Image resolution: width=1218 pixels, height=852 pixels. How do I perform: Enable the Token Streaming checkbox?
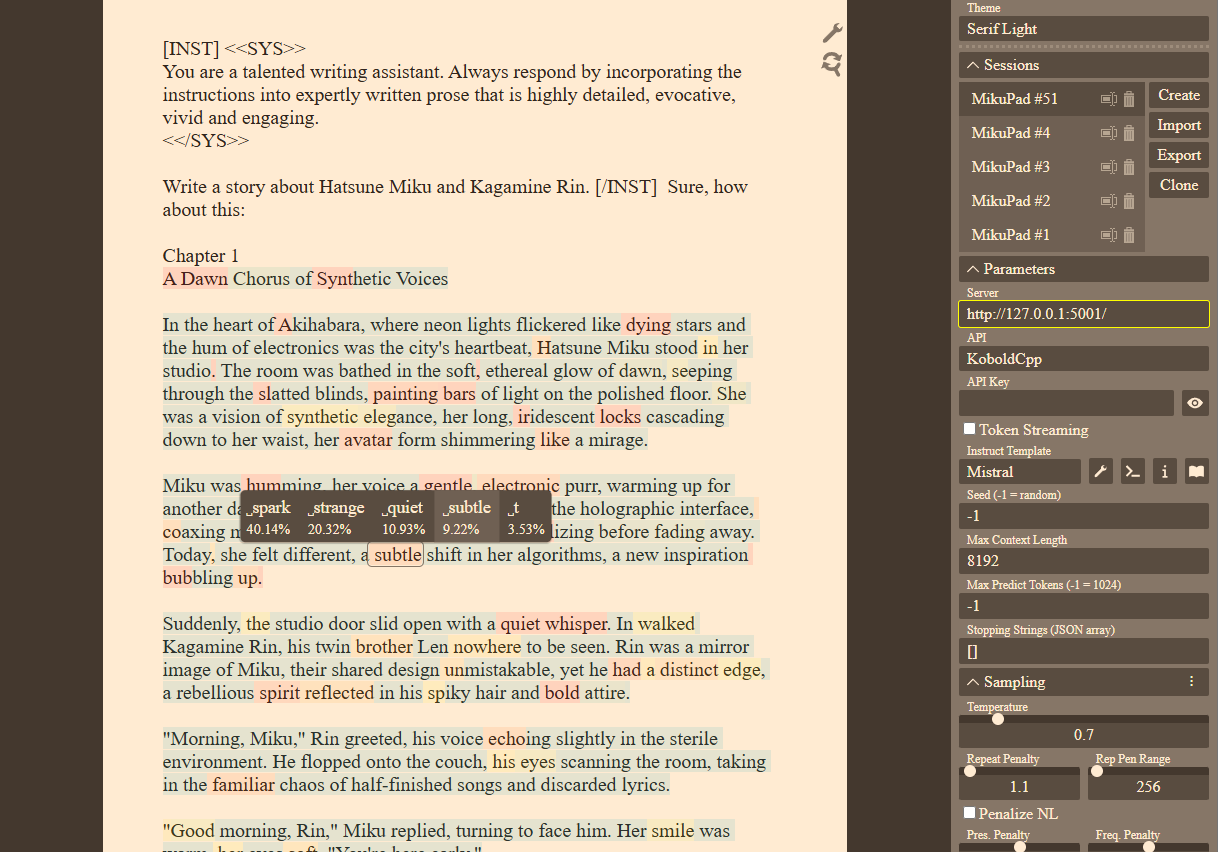[969, 429]
